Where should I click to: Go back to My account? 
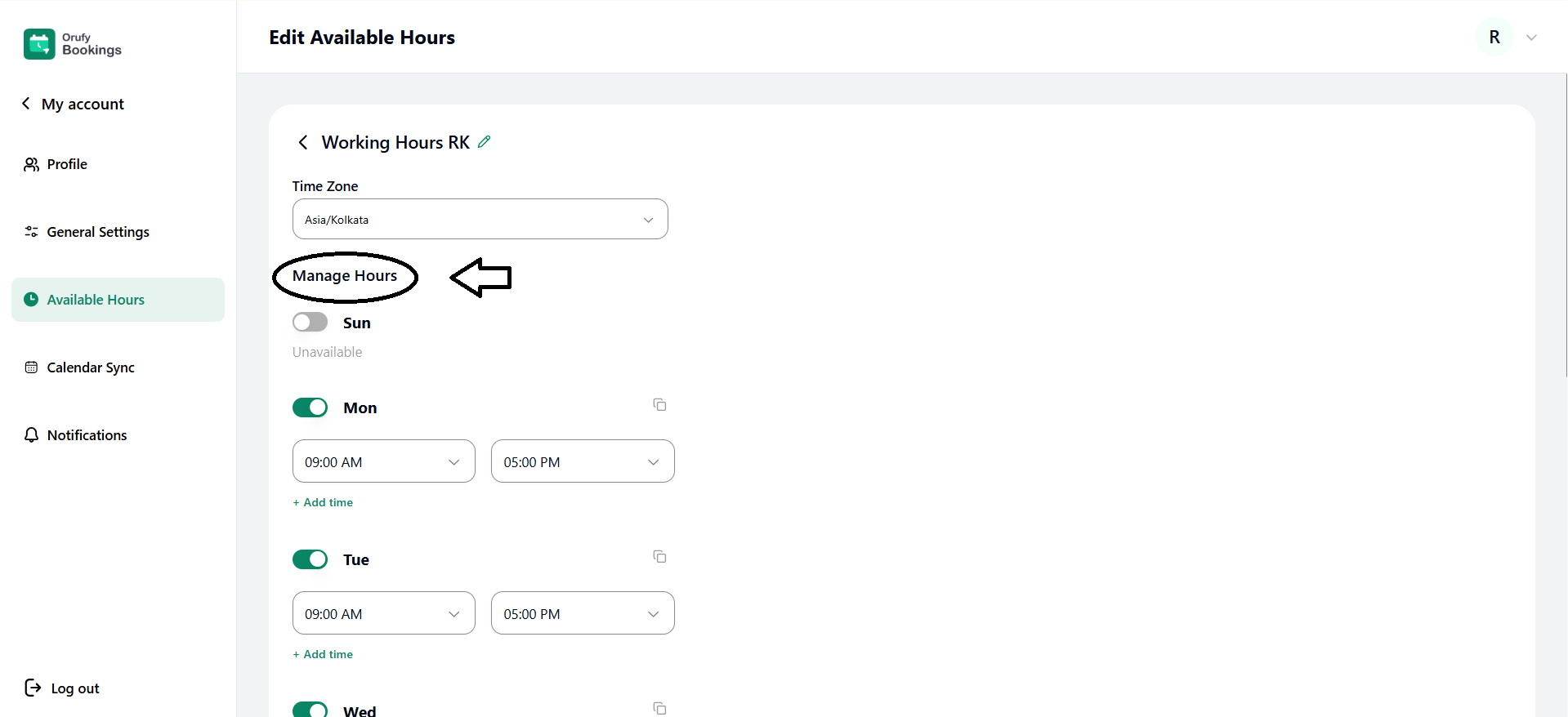74,104
